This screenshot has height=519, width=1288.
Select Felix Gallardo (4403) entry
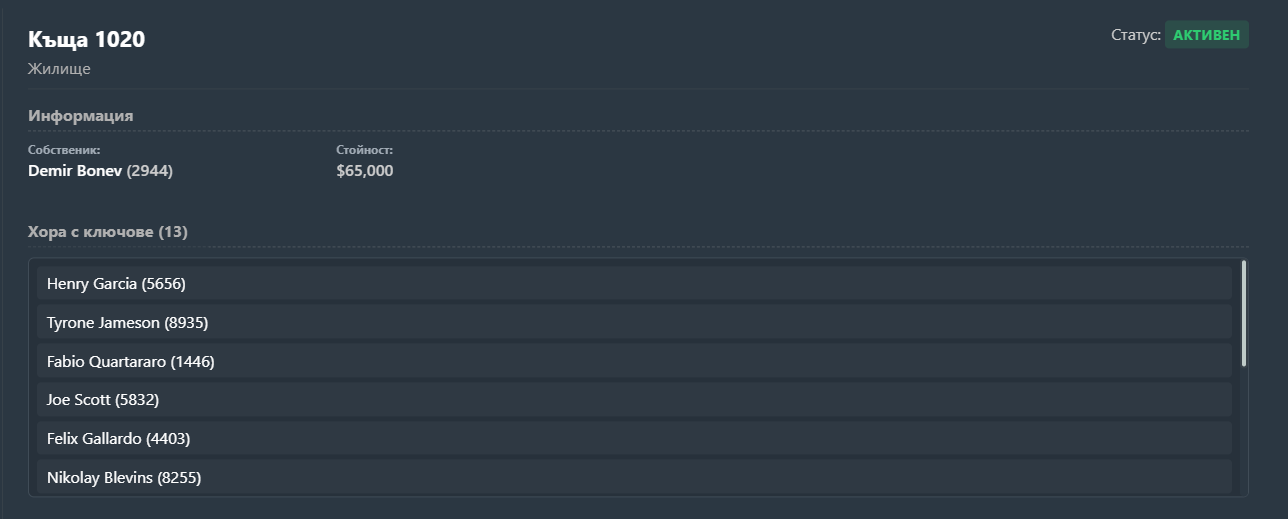pyautogui.click(x=634, y=439)
